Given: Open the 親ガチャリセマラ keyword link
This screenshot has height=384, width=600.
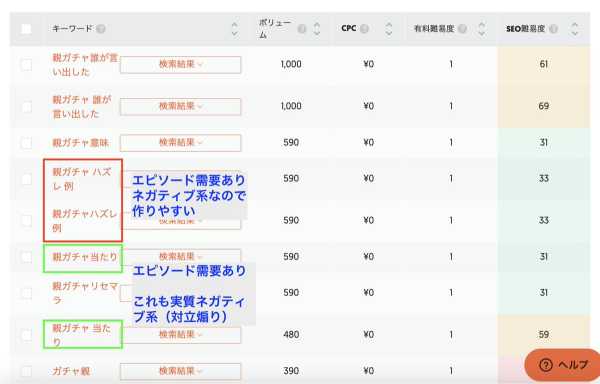Looking at the screenshot, I should 85,293.
